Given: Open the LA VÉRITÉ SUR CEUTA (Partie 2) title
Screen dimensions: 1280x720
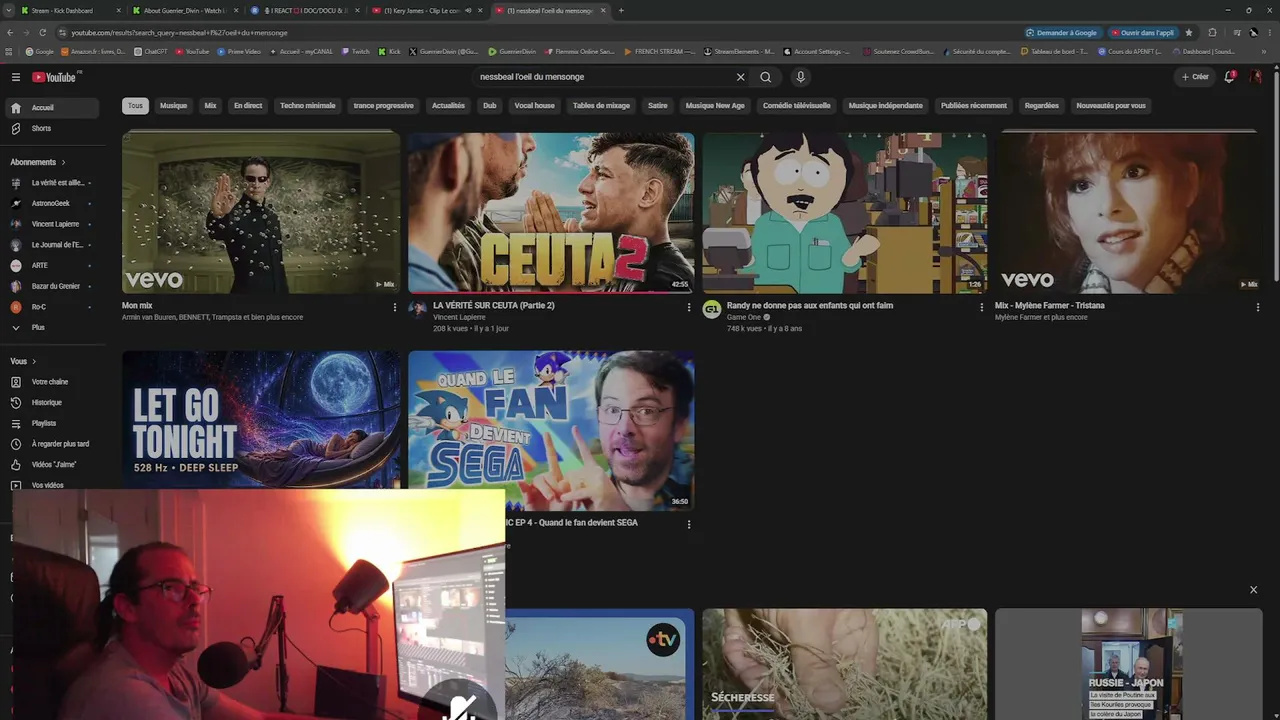Looking at the screenshot, I should pyautogui.click(x=493, y=305).
